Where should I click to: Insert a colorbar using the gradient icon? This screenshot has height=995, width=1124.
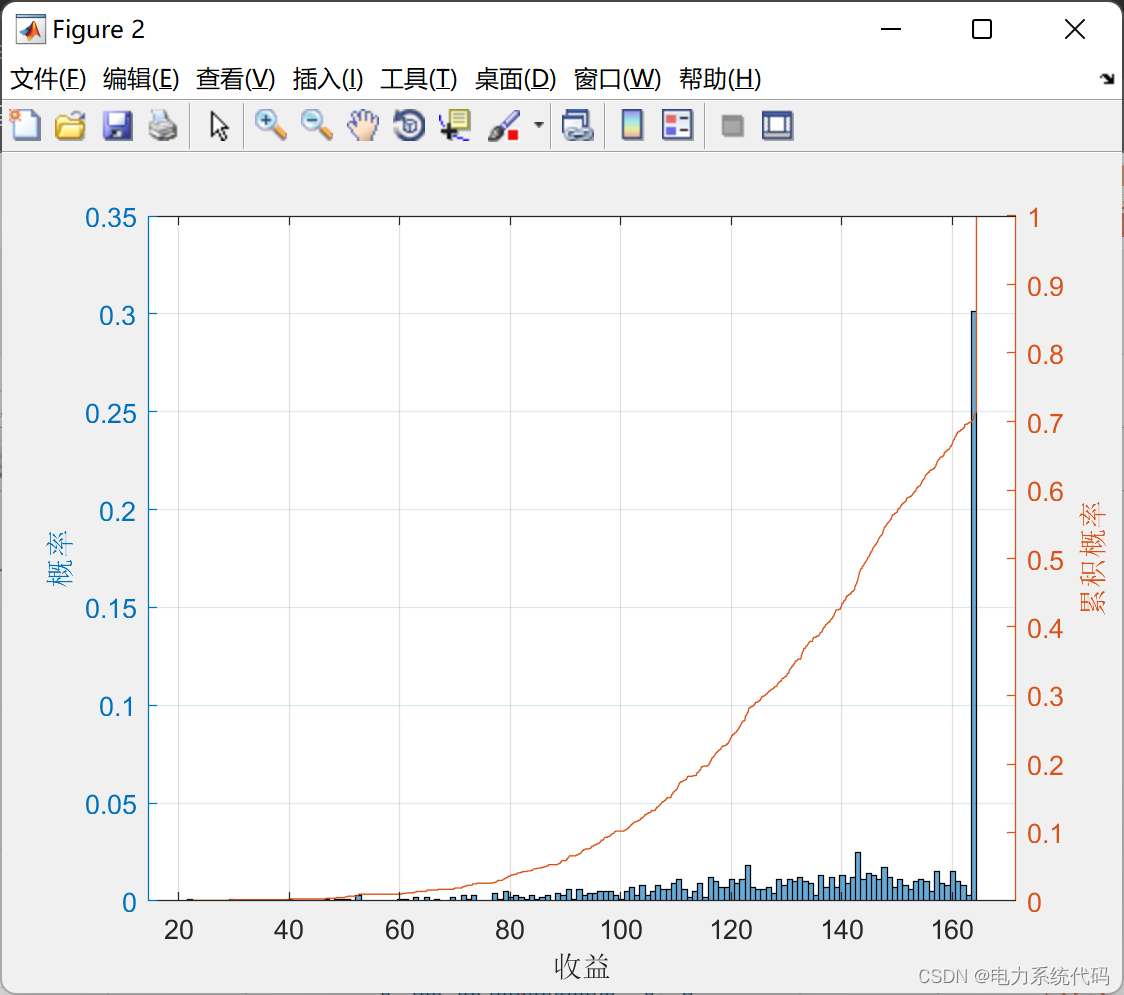pos(632,125)
